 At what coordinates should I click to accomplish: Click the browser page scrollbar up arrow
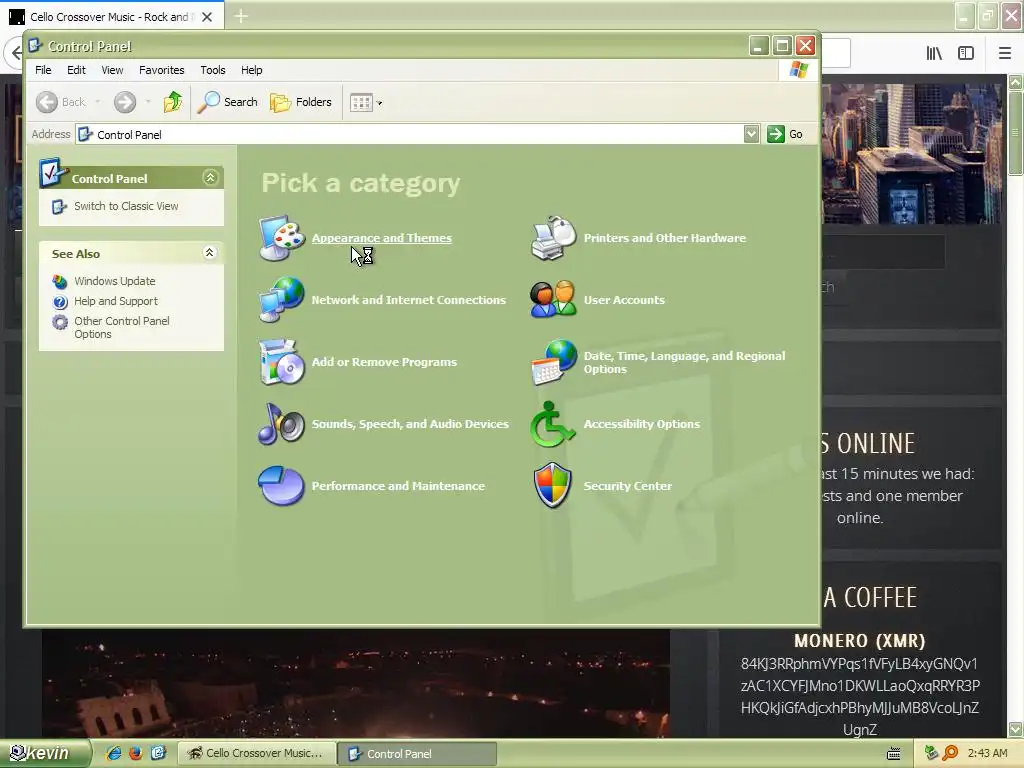click(x=1016, y=82)
